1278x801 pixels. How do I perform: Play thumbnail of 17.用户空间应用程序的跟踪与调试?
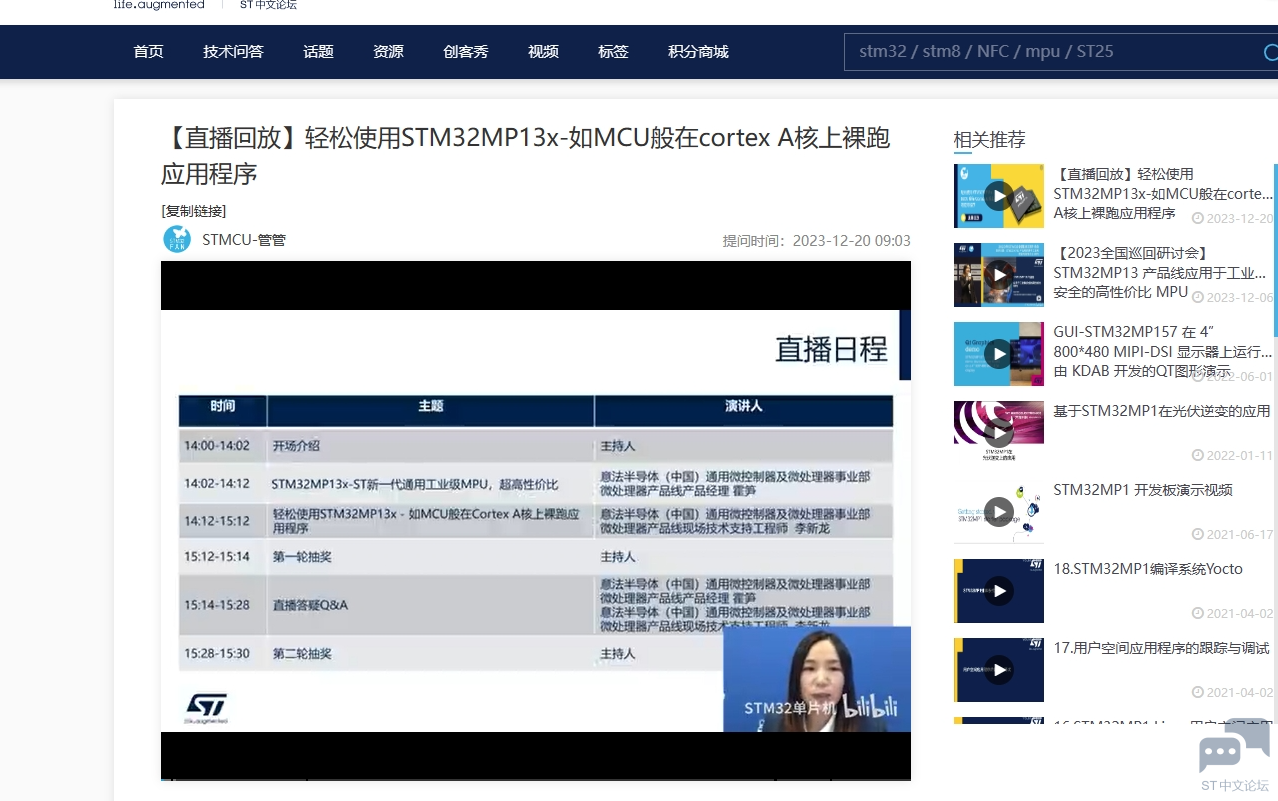(x=998, y=670)
